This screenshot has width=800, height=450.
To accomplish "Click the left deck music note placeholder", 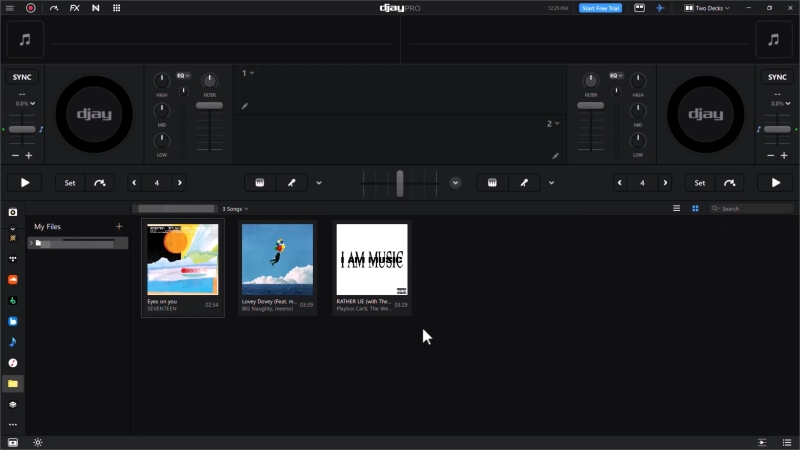I will (x=25, y=39).
